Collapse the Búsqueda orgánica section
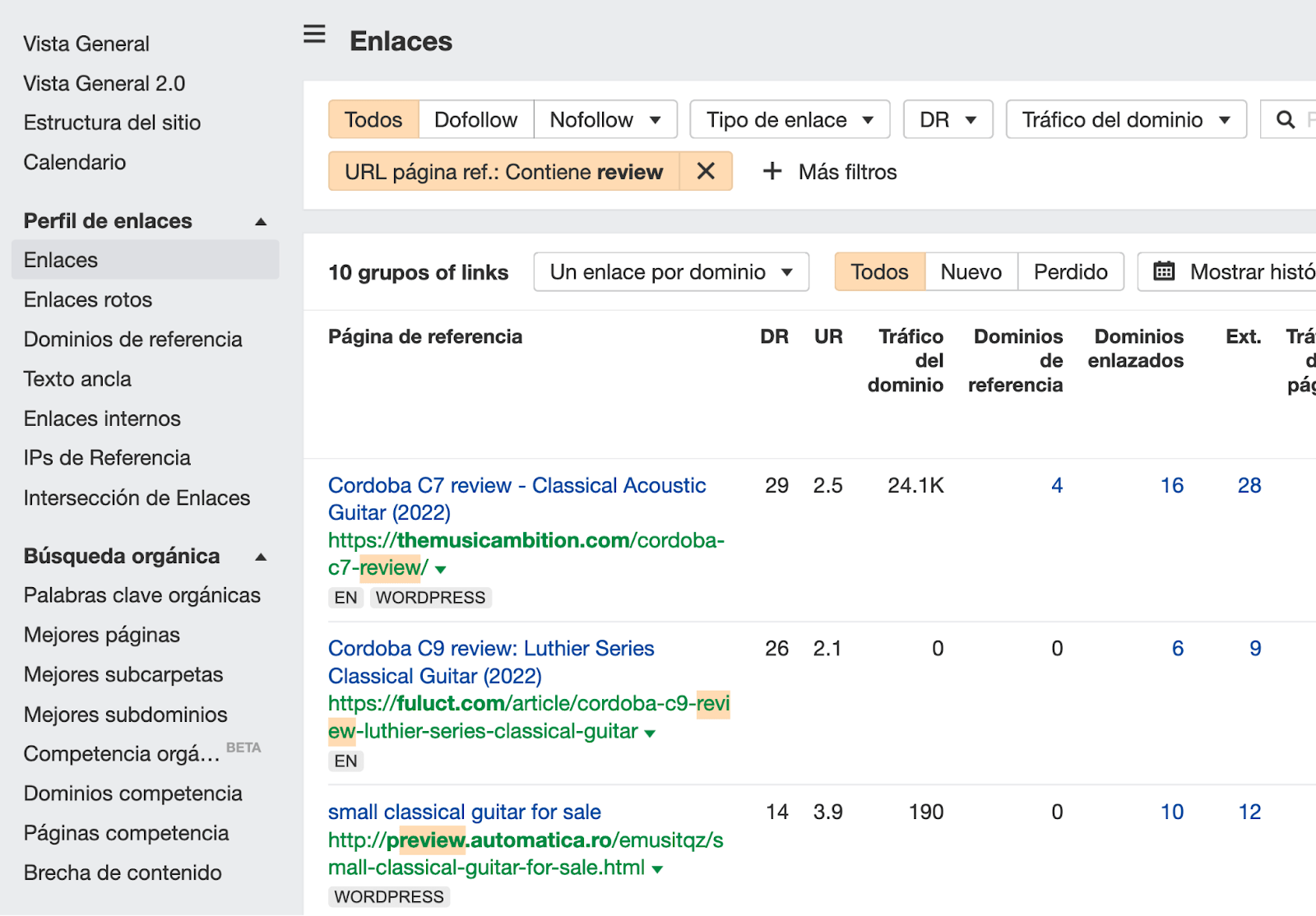The width and height of the screenshot is (1316, 916). 261,557
